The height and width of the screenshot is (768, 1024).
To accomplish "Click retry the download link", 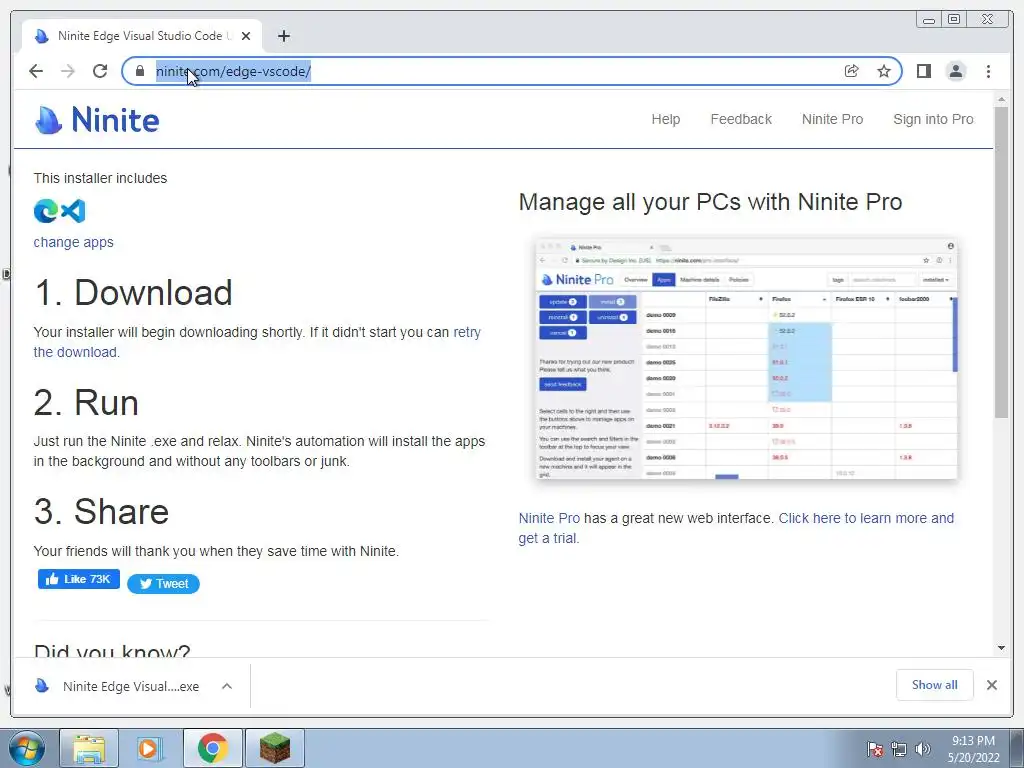I will (467, 332).
